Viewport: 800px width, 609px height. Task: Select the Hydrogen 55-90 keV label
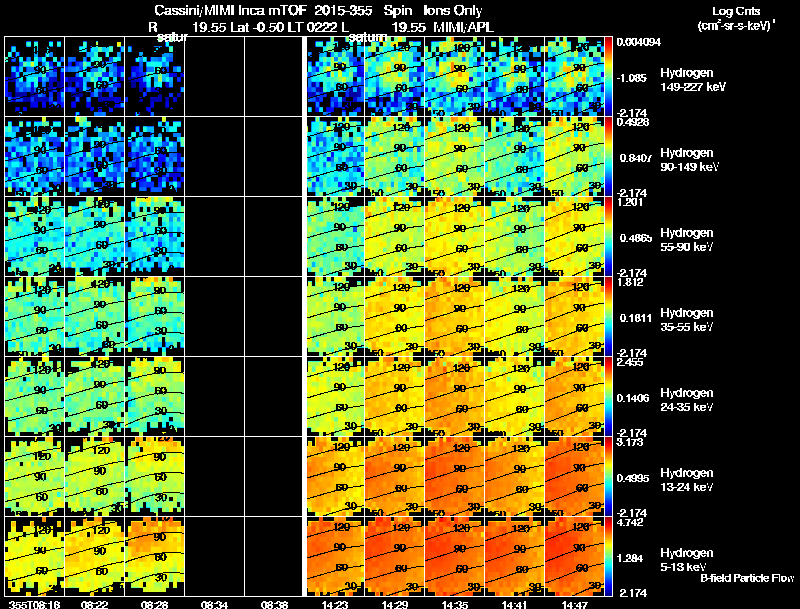687,240
